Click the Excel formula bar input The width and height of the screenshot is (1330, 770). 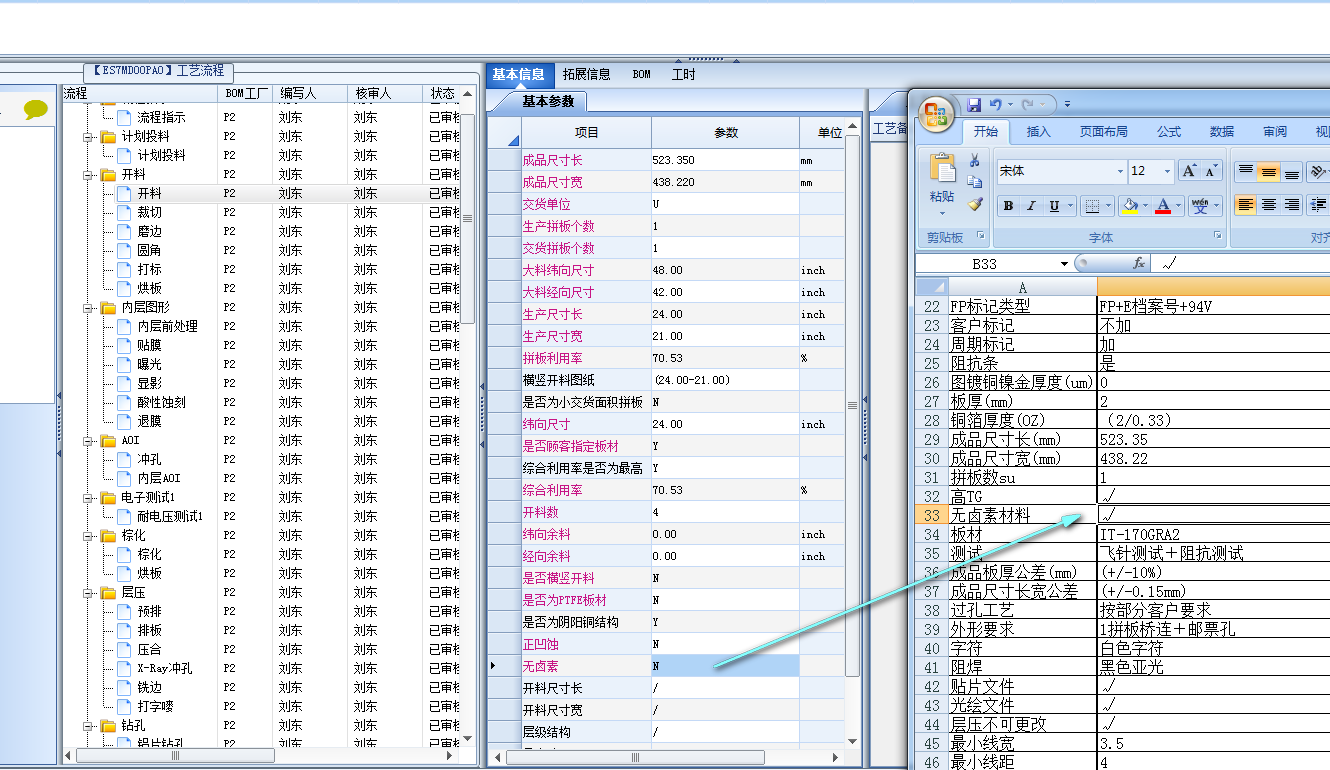(1240, 263)
